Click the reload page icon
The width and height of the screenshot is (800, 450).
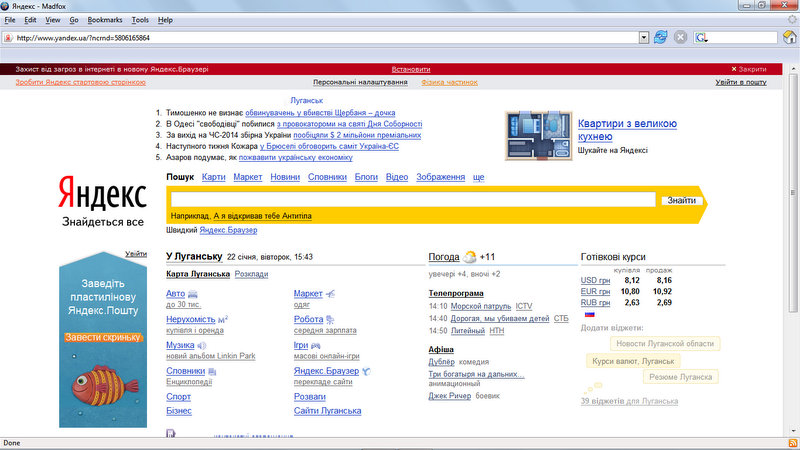(661, 37)
